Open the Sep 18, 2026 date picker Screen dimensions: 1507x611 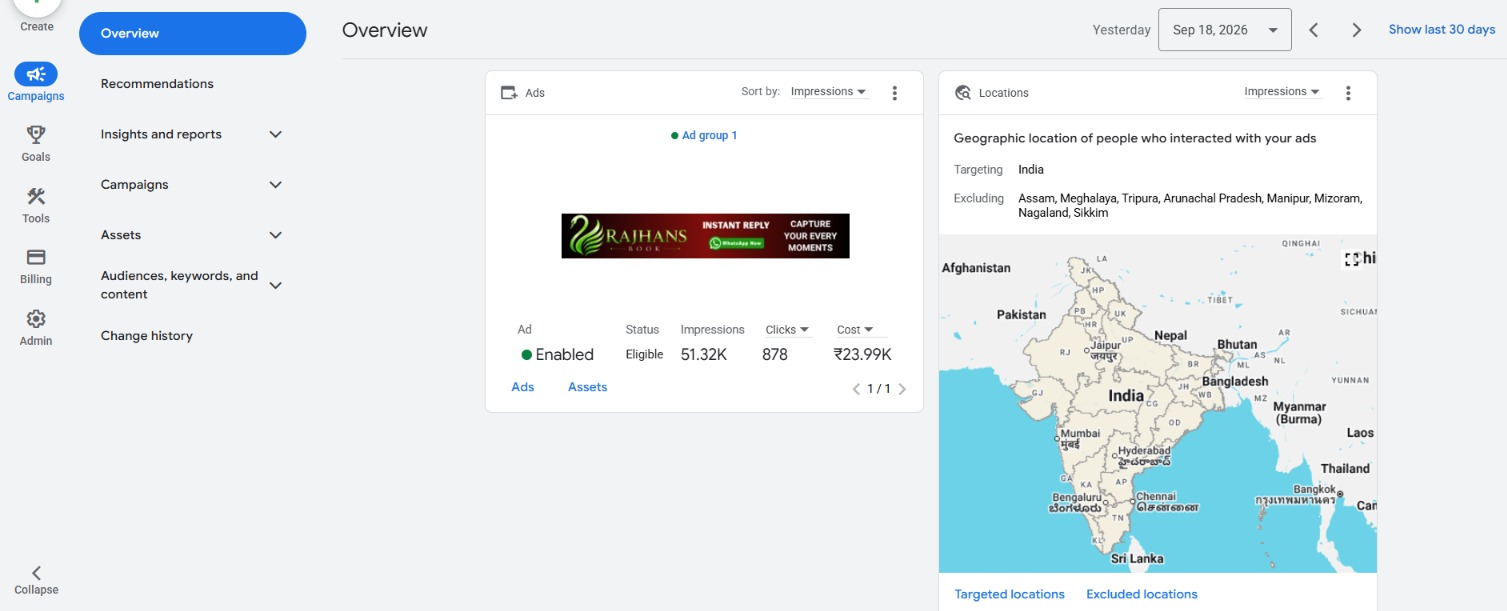pos(1225,30)
